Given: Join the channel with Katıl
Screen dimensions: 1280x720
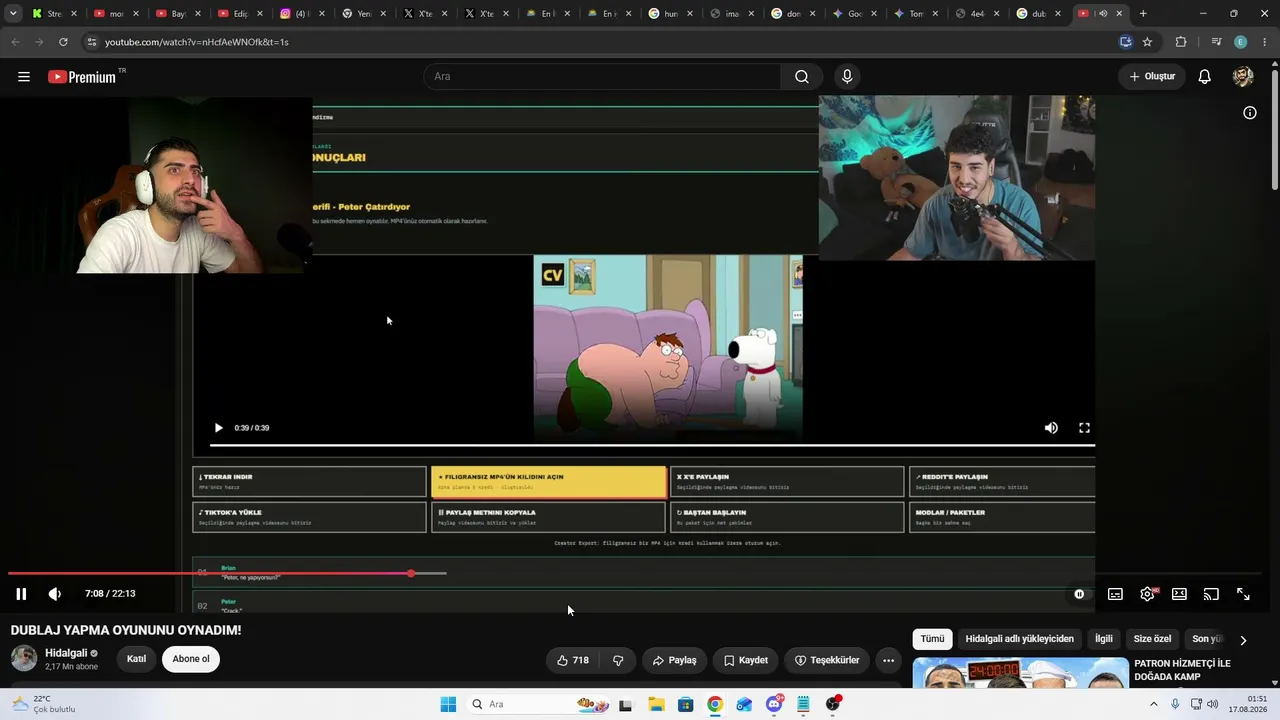Looking at the screenshot, I should click(137, 659).
